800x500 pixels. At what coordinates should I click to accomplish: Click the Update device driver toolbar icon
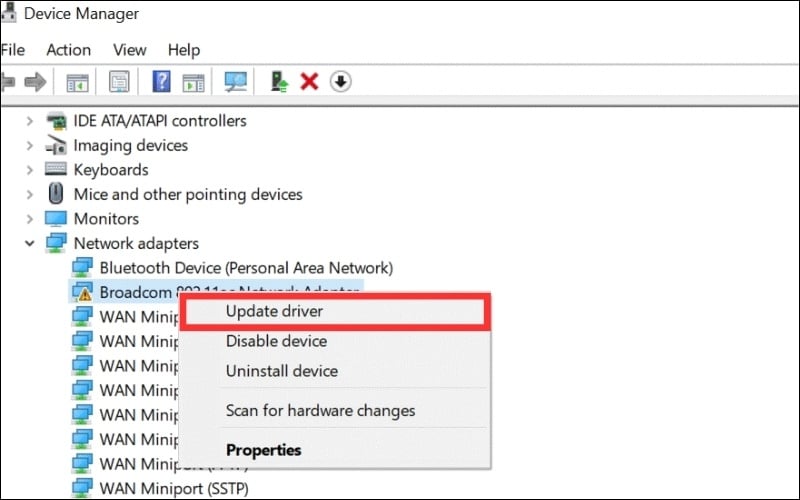[x=279, y=82]
